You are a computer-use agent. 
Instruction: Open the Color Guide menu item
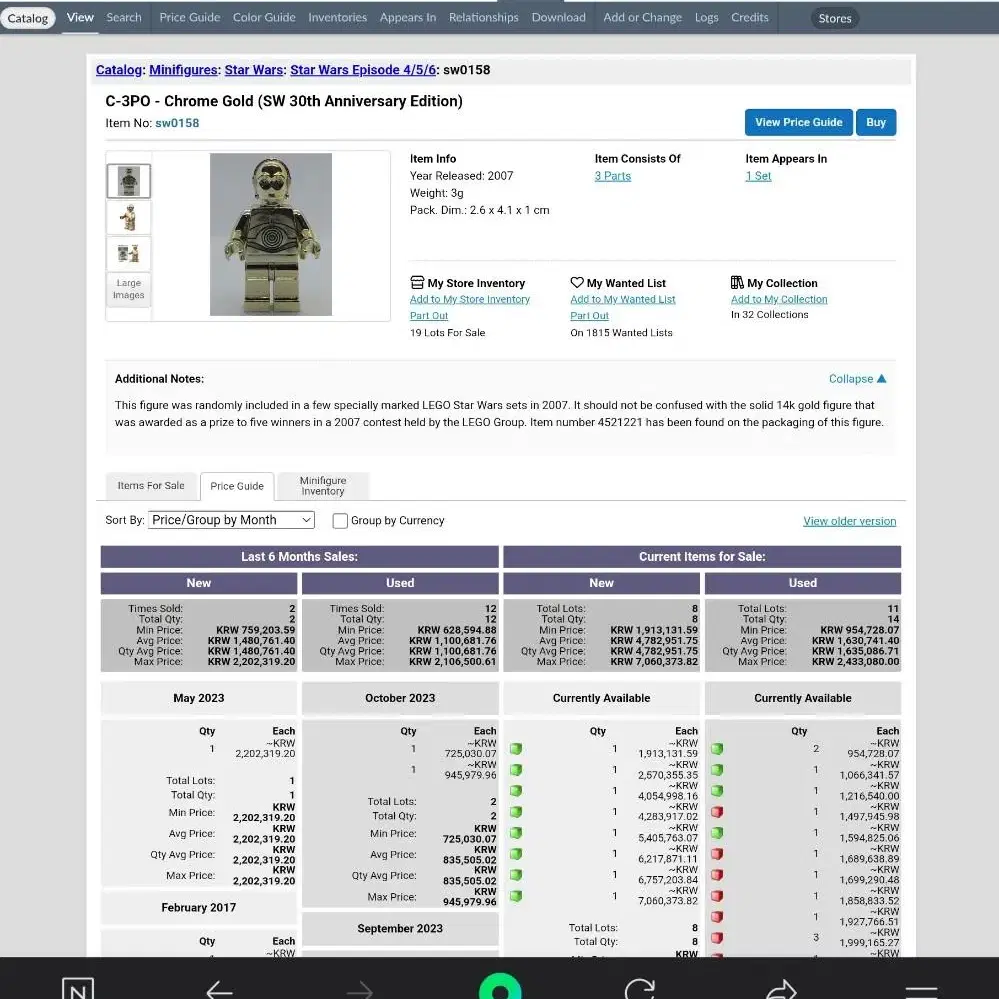(264, 17)
